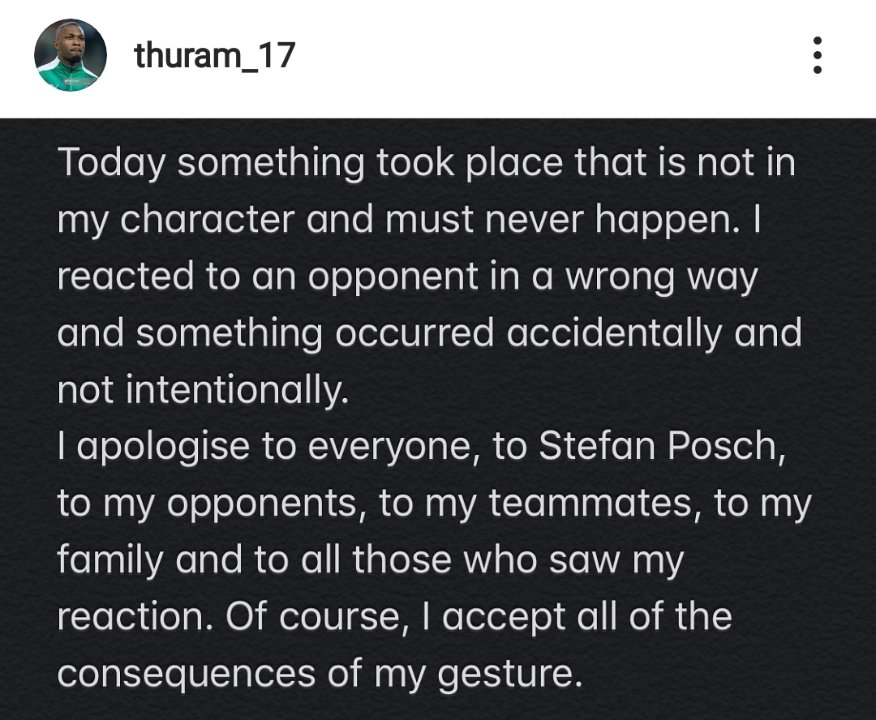Tap the apology statement image post
Image resolution: width=876 pixels, height=720 pixels.
pos(438,419)
